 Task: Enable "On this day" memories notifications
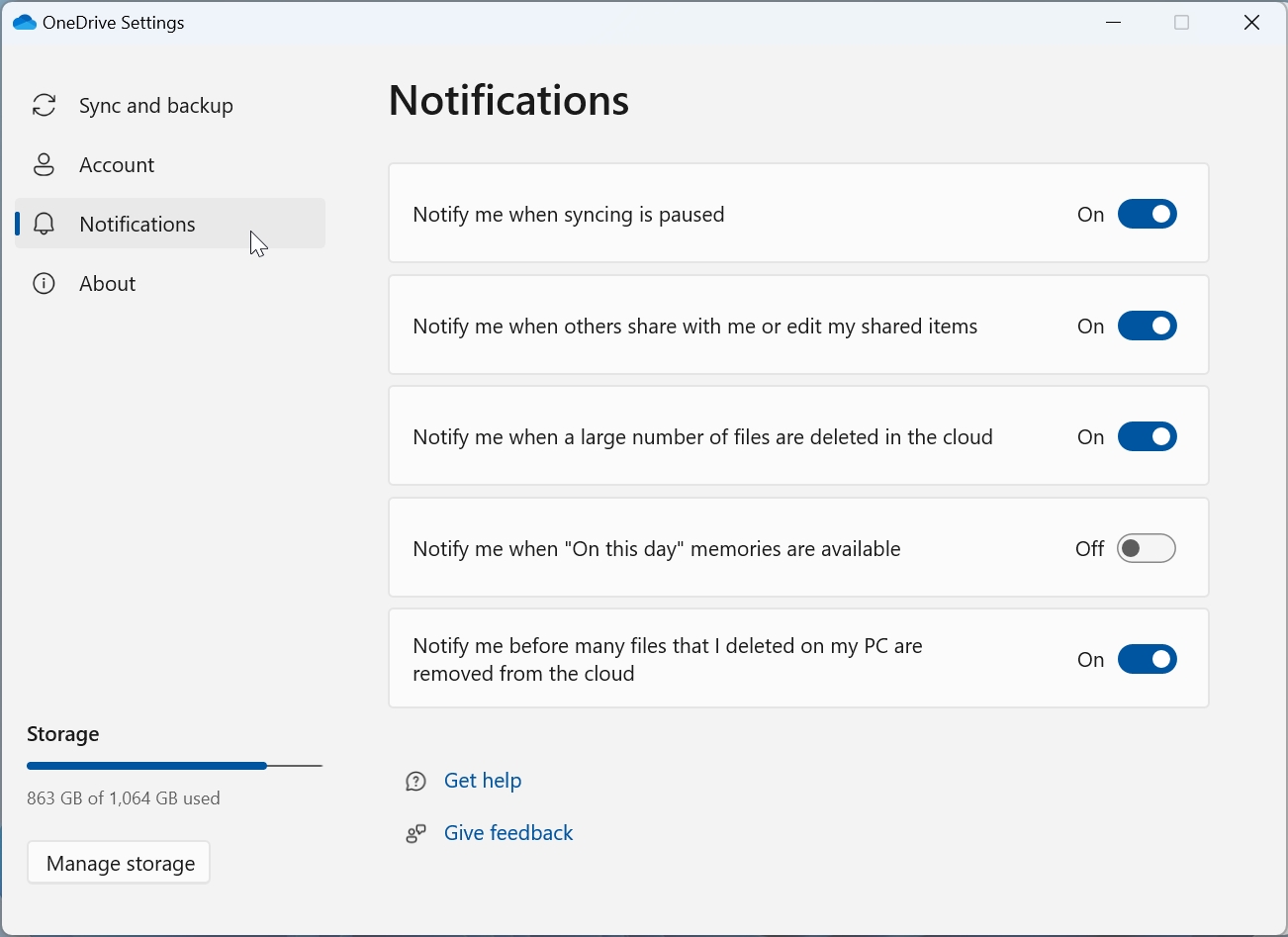1147,548
